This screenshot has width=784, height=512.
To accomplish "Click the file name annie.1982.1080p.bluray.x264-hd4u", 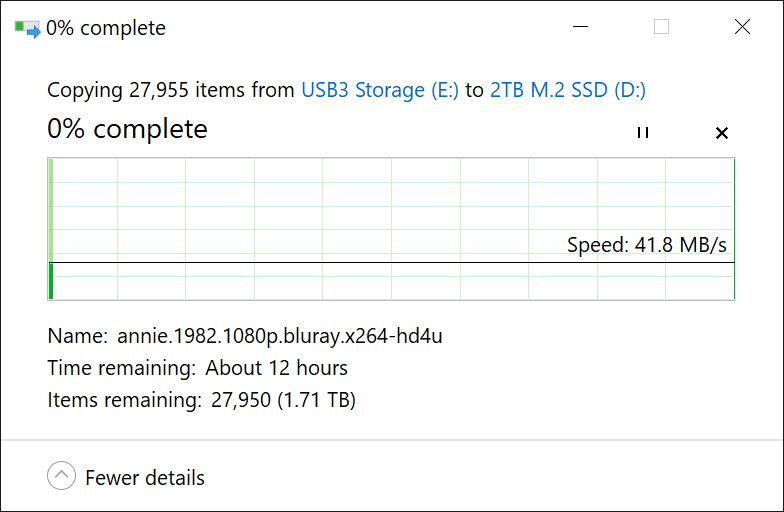I will [x=280, y=336].
